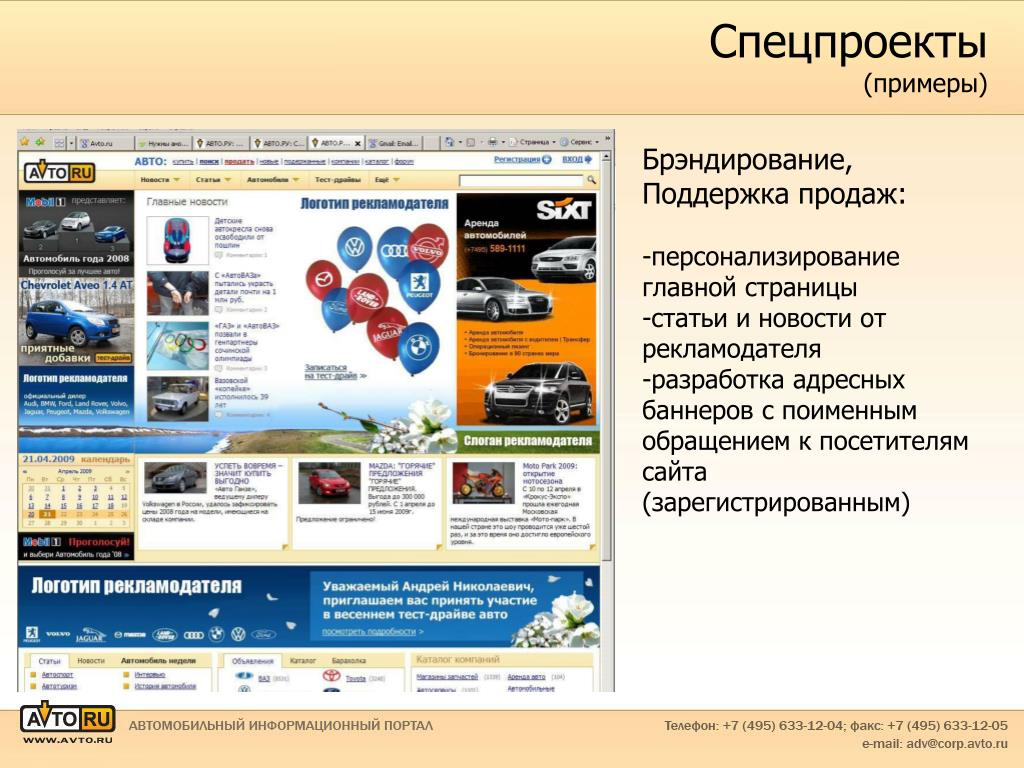Open the Интервью link
This screenshot has height=768, width=1024.
[x=150, y=675]
